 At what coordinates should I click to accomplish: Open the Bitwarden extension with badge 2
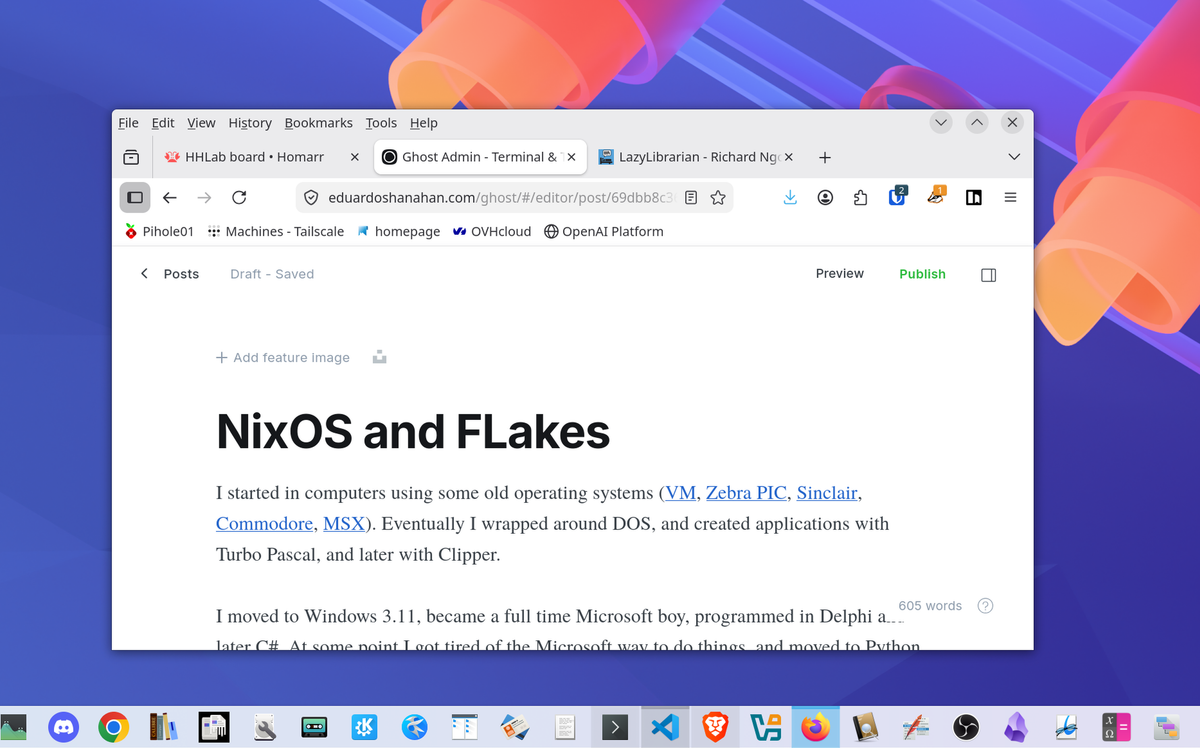tap(895, 198)
